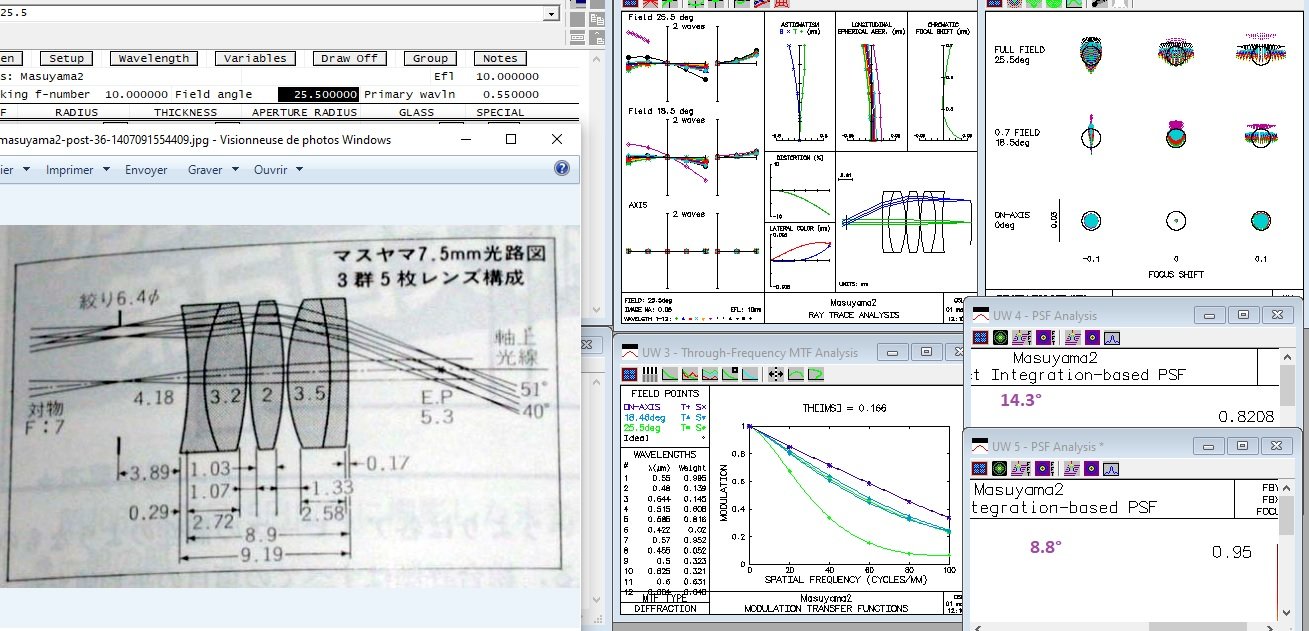The height and width of the screenshot is (631, 1309).
Task: Click the RADIUS column header
Action: 76,112
